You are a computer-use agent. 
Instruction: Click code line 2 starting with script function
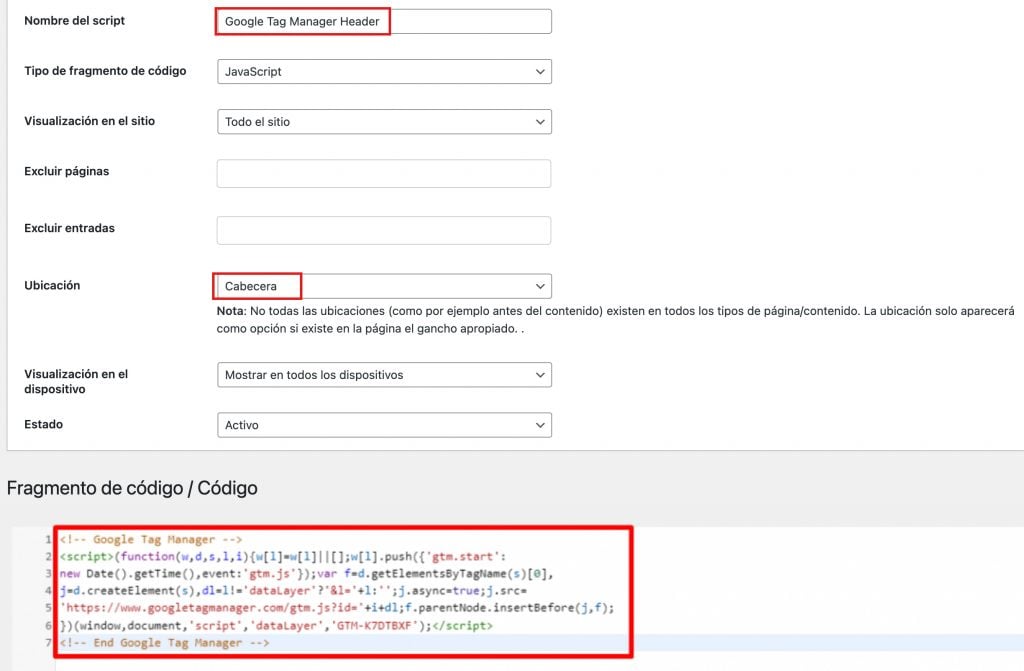pos(283,557)
